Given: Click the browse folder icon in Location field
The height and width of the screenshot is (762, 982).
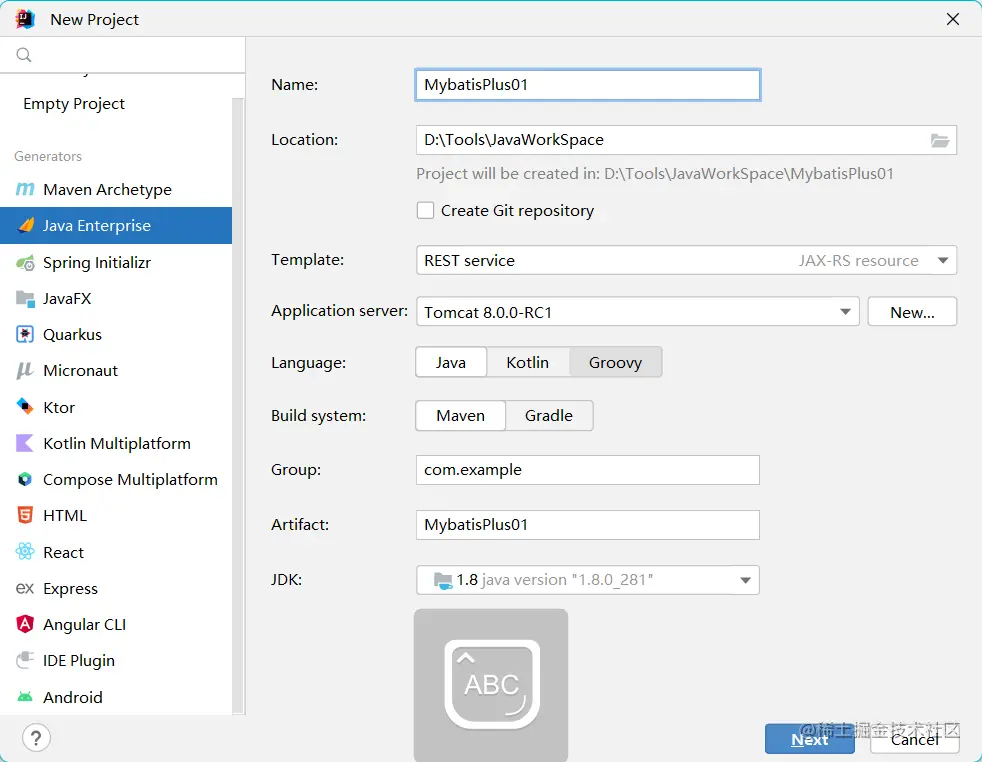Looking at the screenshot, I should click(x=939, y=140).
